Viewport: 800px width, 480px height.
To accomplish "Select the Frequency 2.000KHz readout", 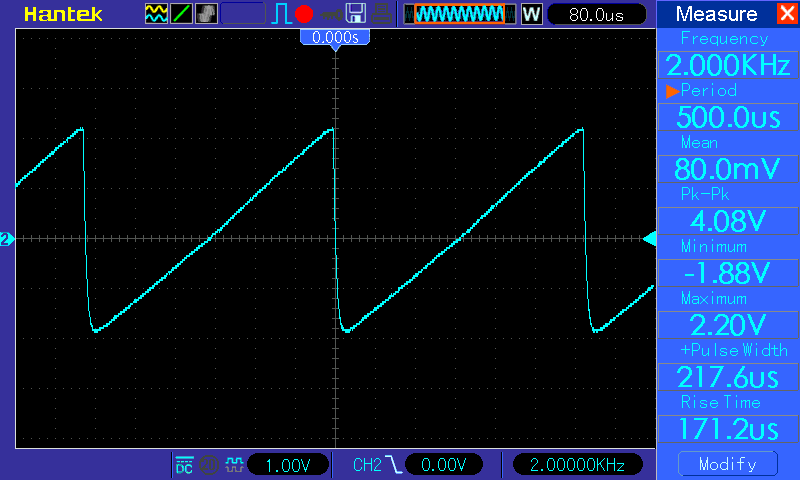I will click(728, 65).
